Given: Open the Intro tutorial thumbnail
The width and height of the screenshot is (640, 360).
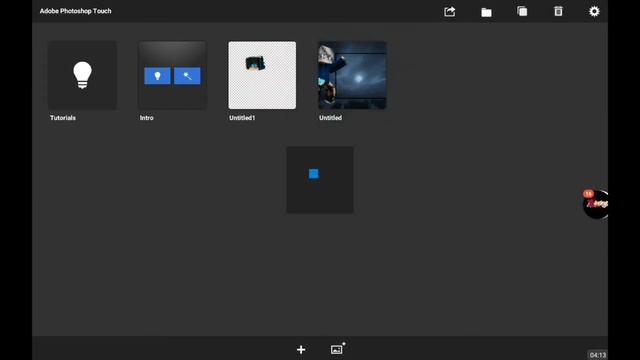Looking at the screenshot, I should tap(173, 75).
